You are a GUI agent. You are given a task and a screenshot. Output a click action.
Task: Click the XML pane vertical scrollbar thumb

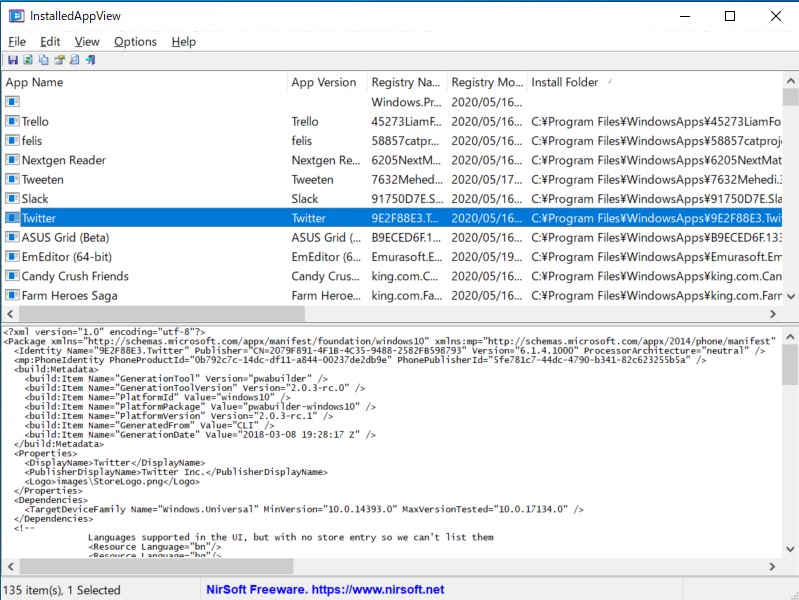tap(790, 364)
